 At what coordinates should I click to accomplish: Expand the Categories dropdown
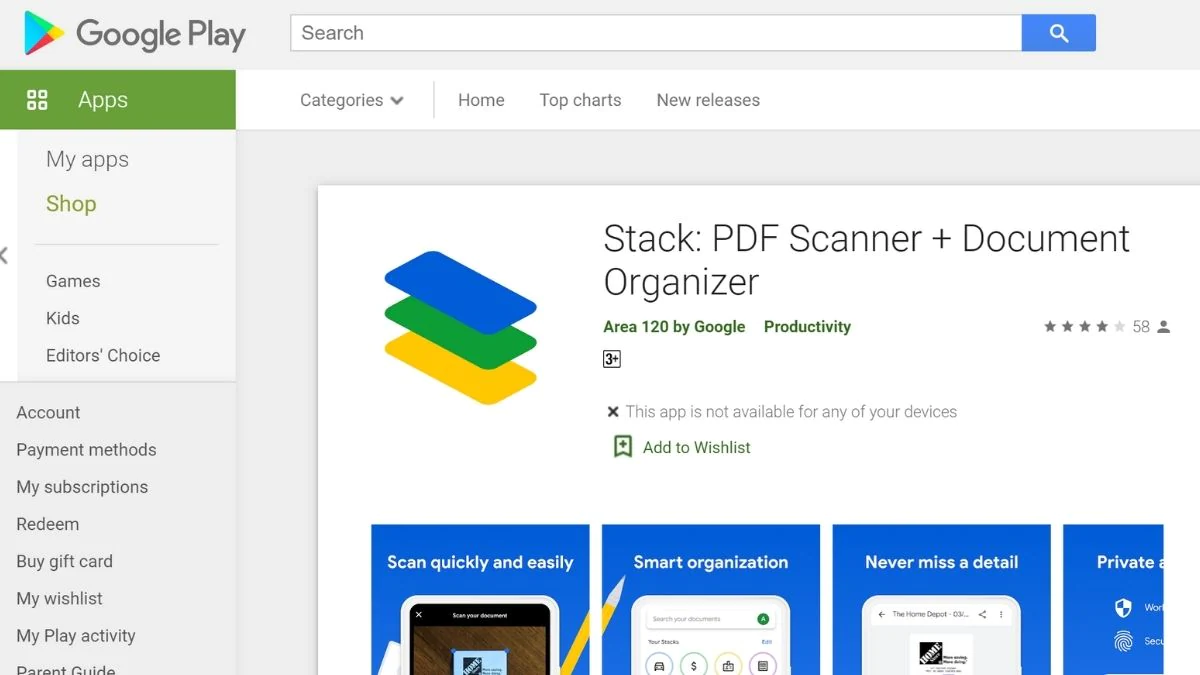(352, 100)
